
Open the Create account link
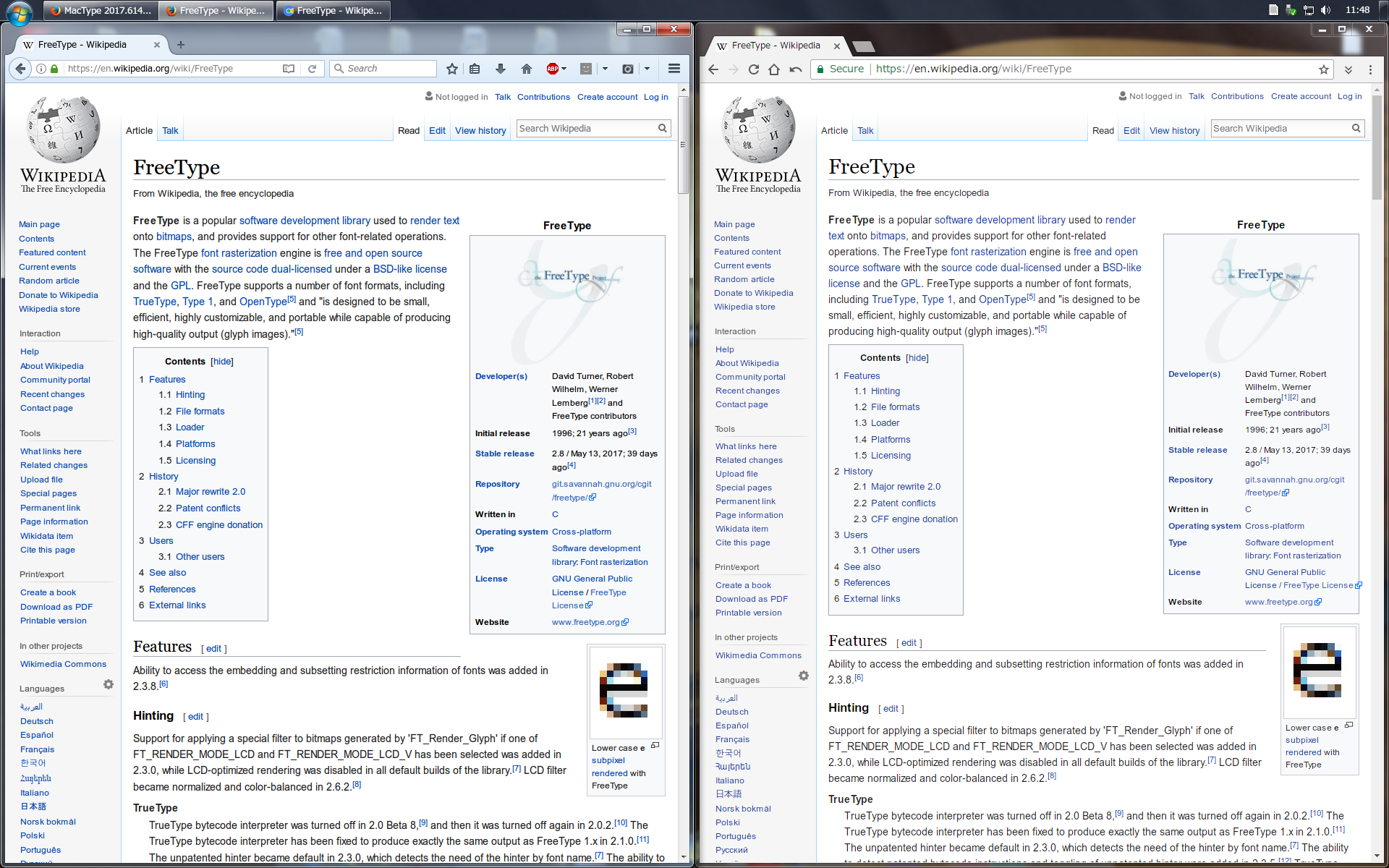pos(607,96)
